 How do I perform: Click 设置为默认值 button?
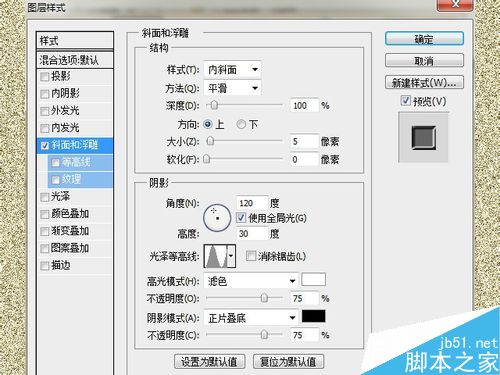pyautogui.click(x=209, y=361)
